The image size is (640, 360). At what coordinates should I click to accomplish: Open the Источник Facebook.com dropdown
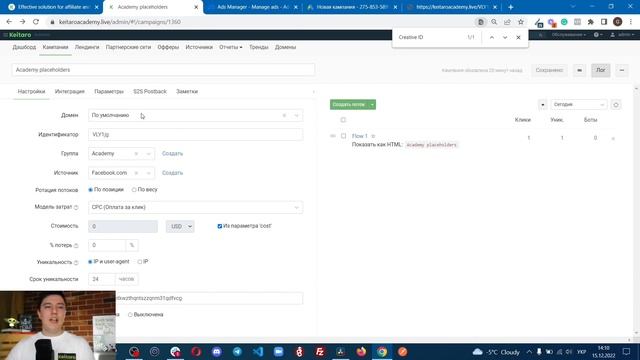(121, 173)
